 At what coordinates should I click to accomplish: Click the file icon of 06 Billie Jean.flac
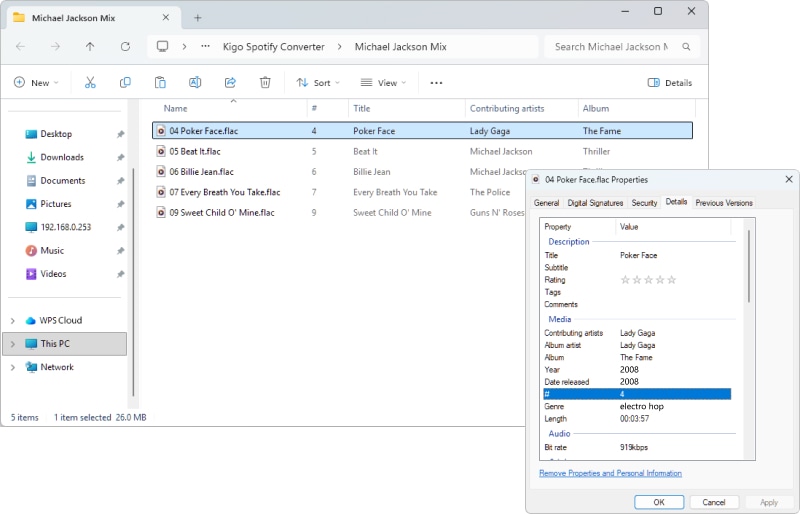point(161,172)
